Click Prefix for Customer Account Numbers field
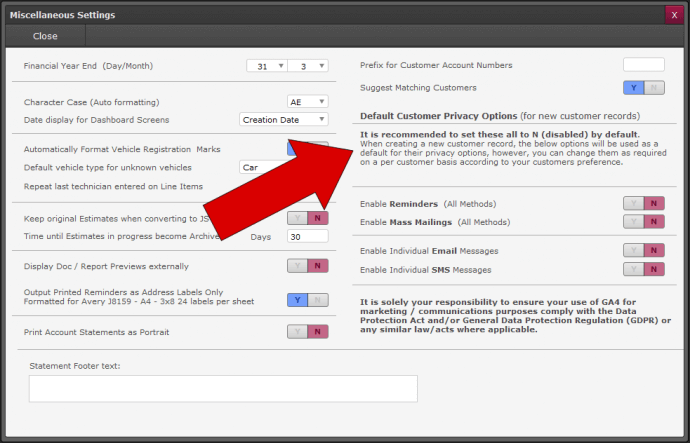 [643, 65]
